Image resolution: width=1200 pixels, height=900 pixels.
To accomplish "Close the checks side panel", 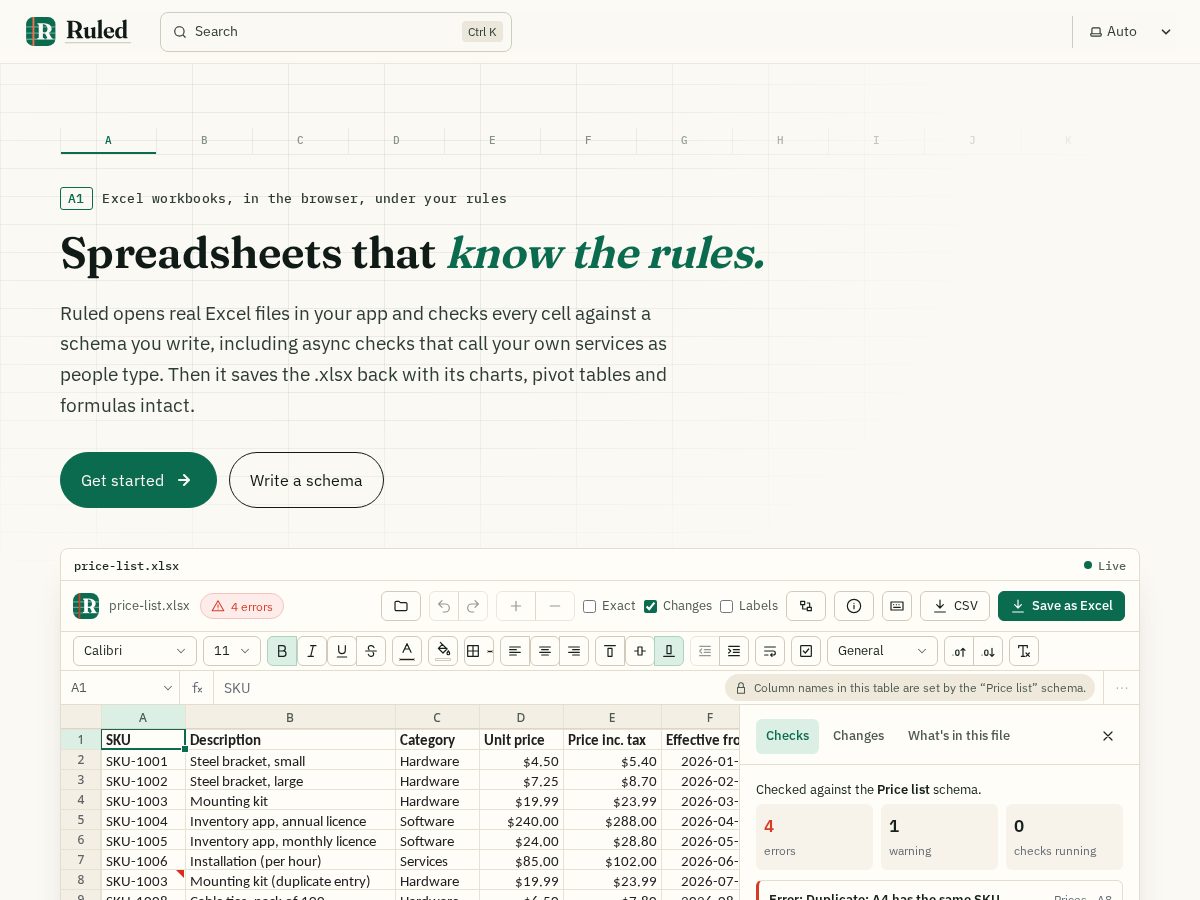I will click(x=1108, y=736).
